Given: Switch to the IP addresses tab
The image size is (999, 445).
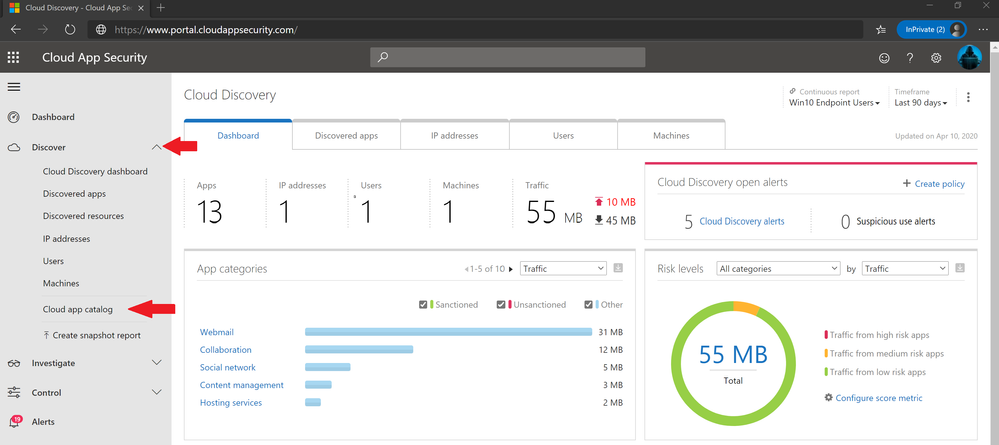Looking at the screenshot, I should point(455,135).
